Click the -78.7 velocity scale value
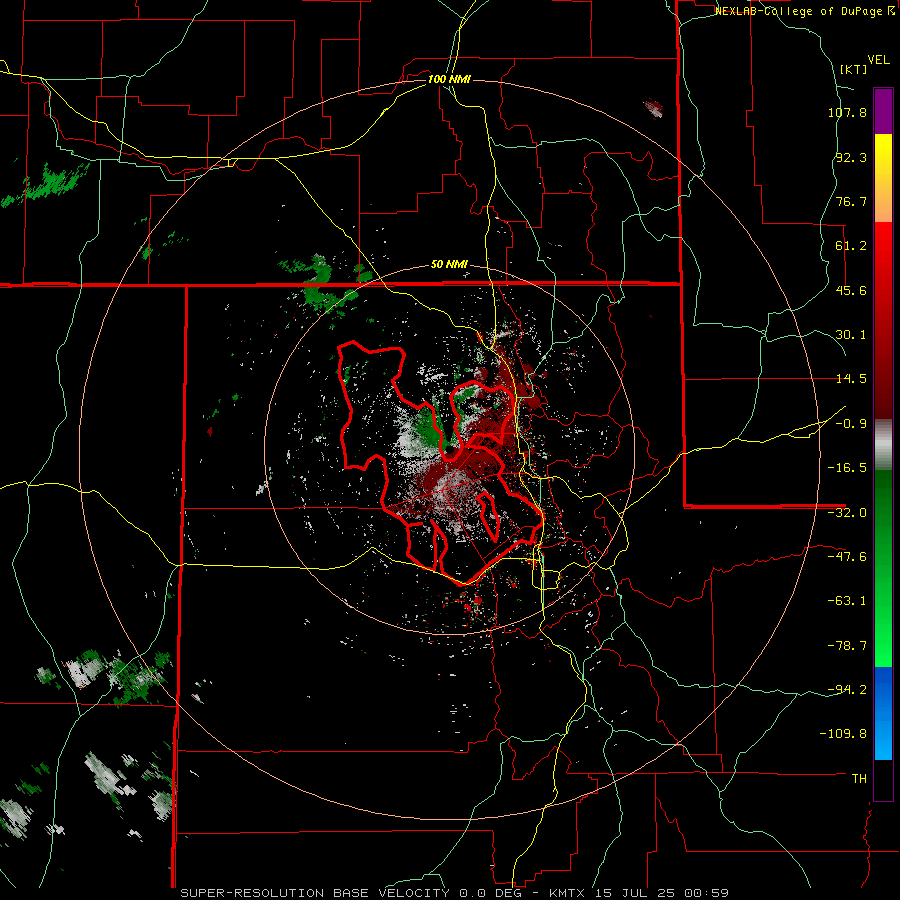Viewport: 900px width, 900px height. [x=847, y=646]
